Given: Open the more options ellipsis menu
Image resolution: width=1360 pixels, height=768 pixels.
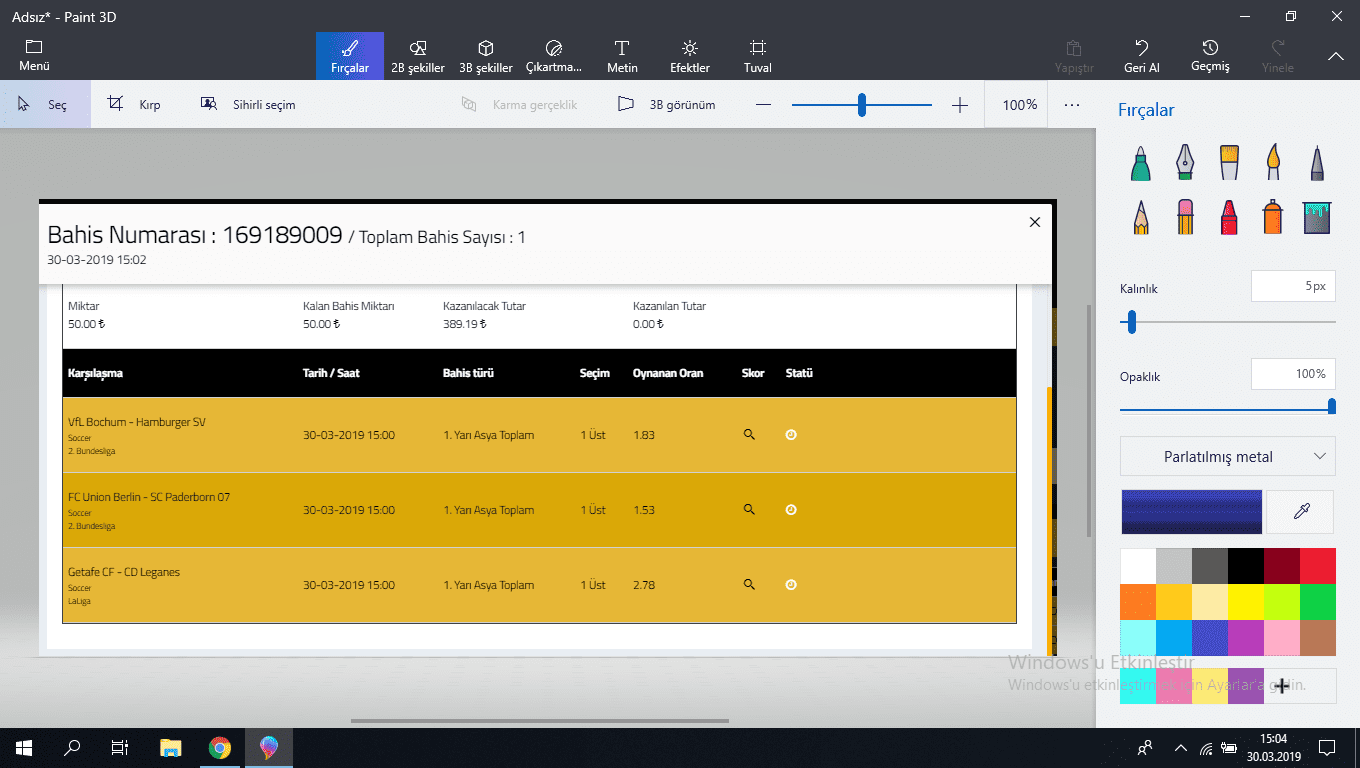Looking at the screenshot, I should coord(1072,104).
